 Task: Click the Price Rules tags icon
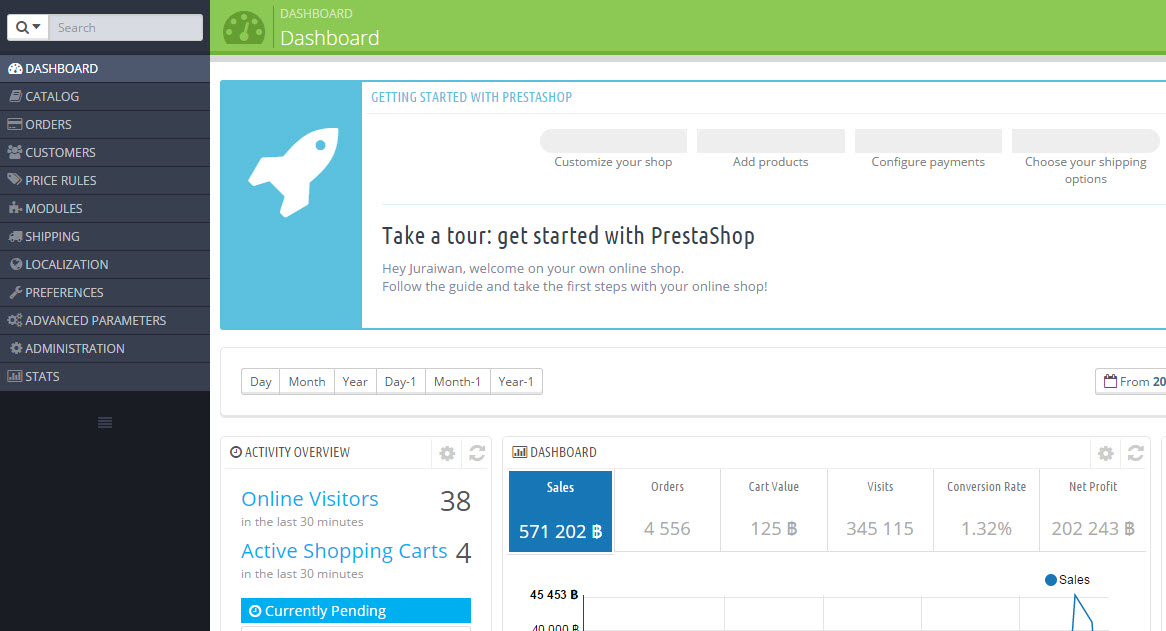[x=14, y=180]
